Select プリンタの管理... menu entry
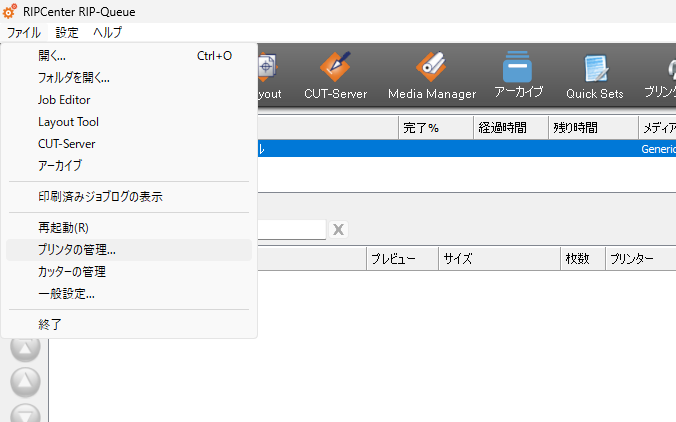The height and width of the screenshot is (422, 676). (129, 250)
